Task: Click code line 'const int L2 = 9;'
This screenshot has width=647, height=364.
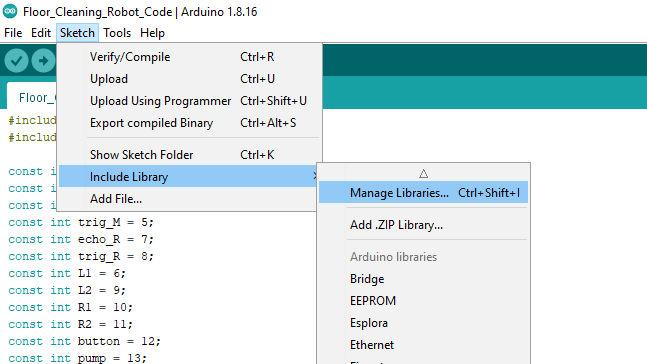Action: click(67, 290)
